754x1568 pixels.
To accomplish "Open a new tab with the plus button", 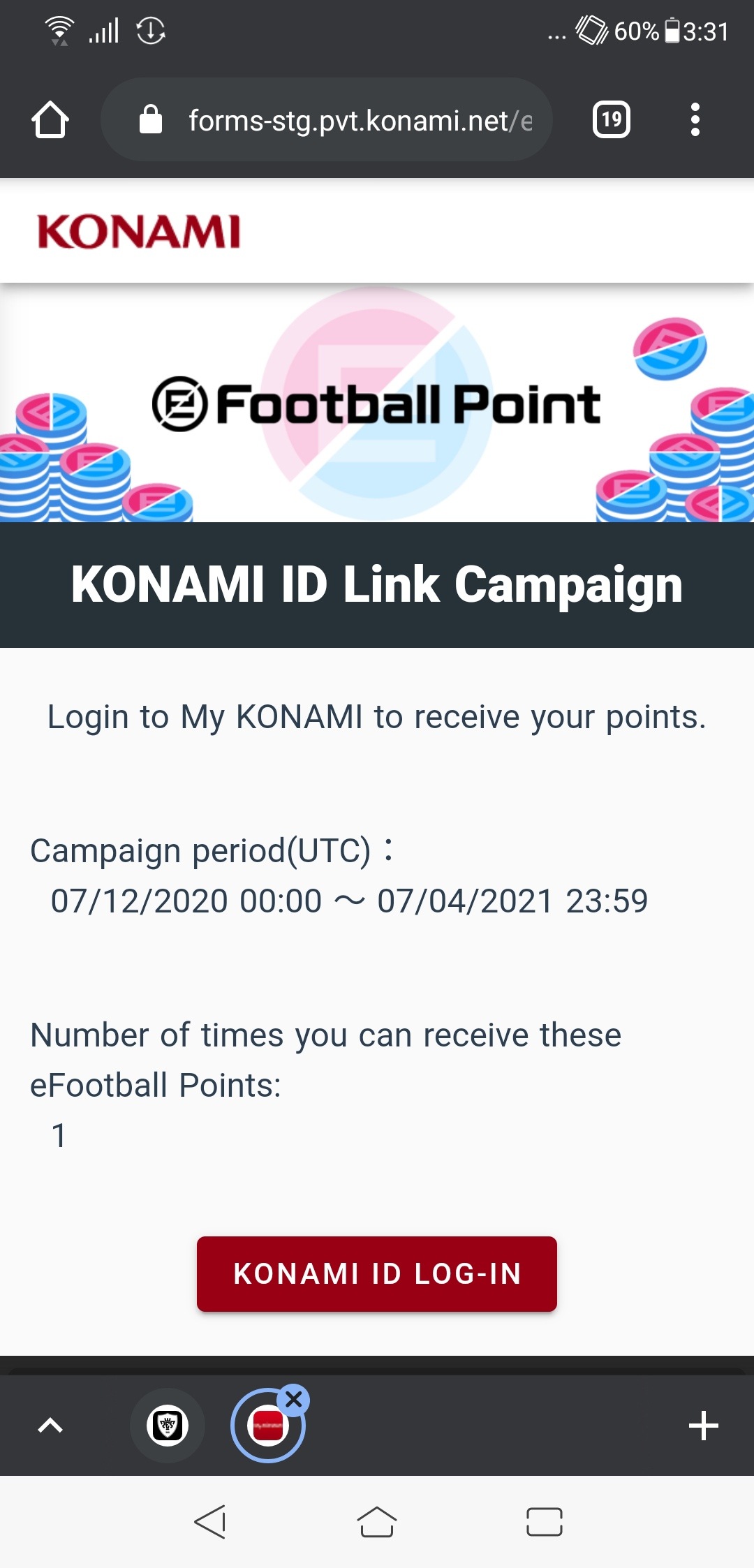I will click(704, 1426).
